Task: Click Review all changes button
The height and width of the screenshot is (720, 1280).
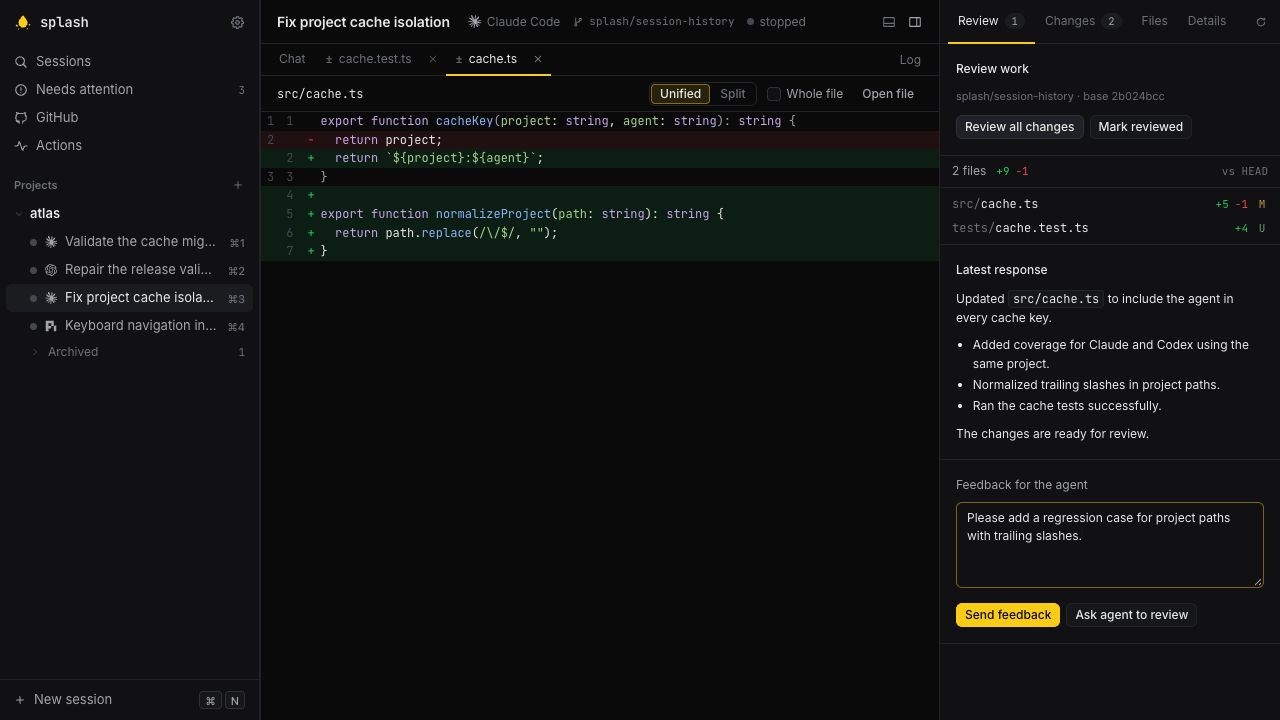Action: tap(1019, 127)
